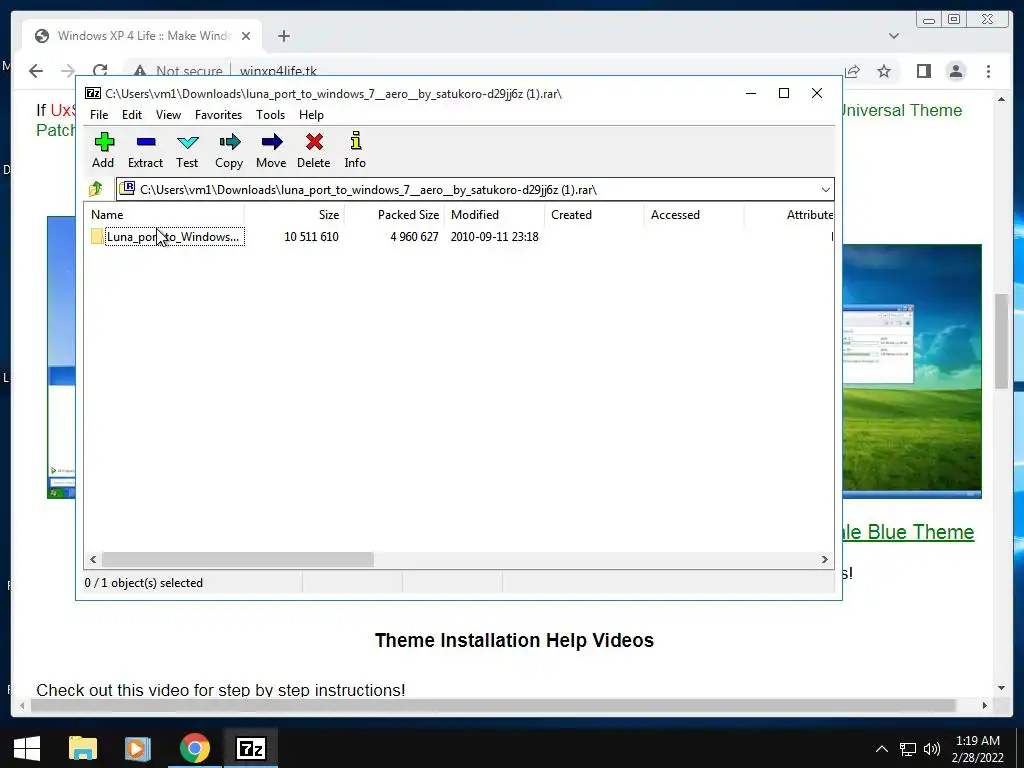1024x768 pixels.
Task: Open Chrome's three-dot menu
Action: pos(988,71)
